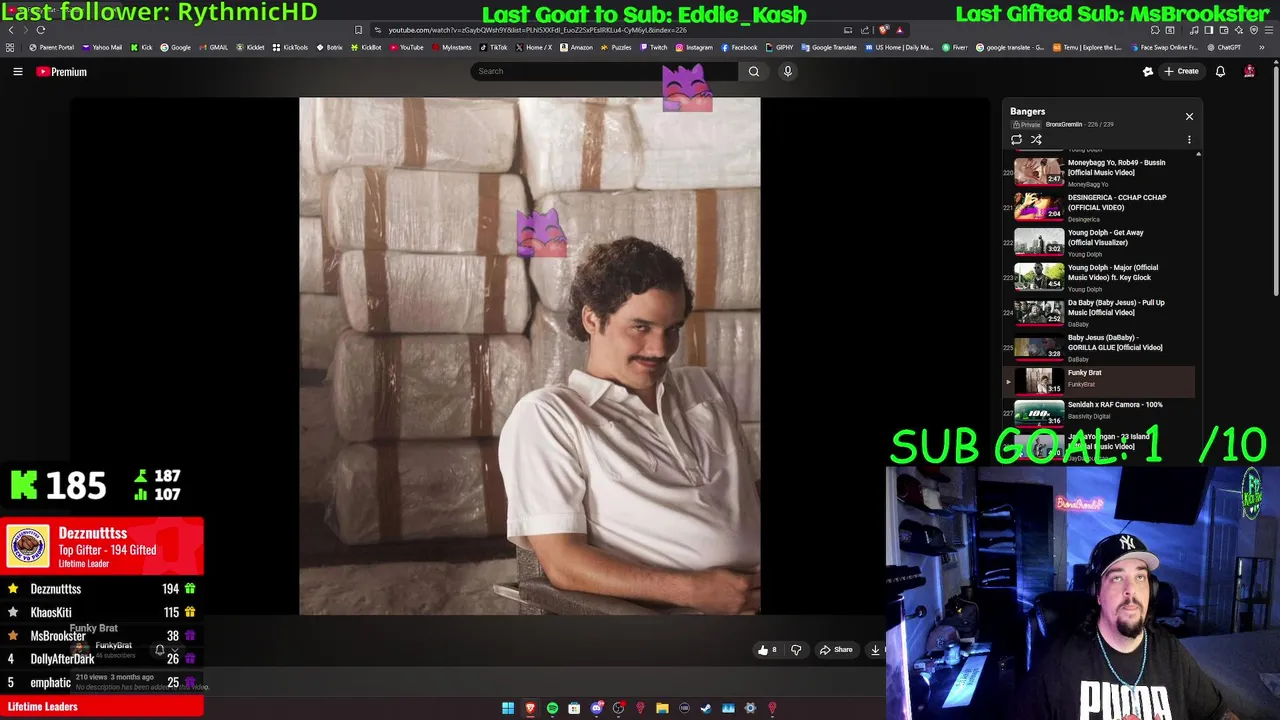Open KickBot bookmark
The width and height of the screenshot is (1280, 720).
point(366,47)
